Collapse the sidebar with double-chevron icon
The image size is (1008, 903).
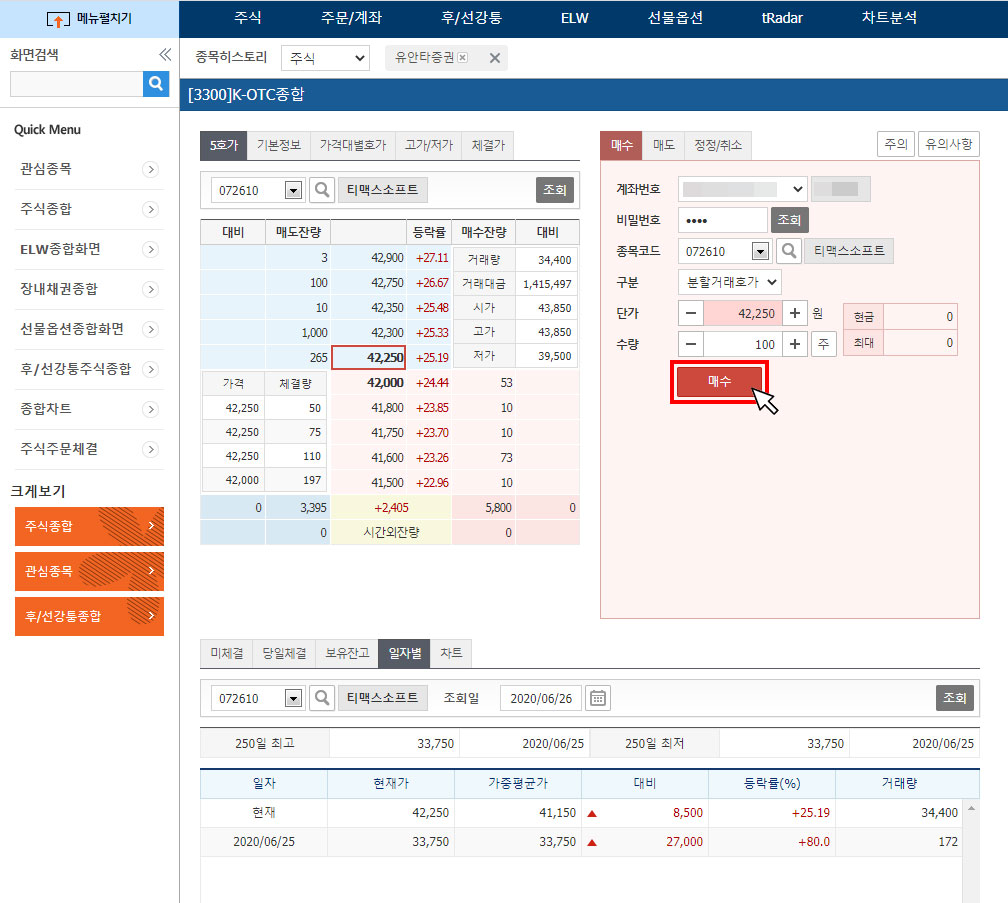click(165, 56)
